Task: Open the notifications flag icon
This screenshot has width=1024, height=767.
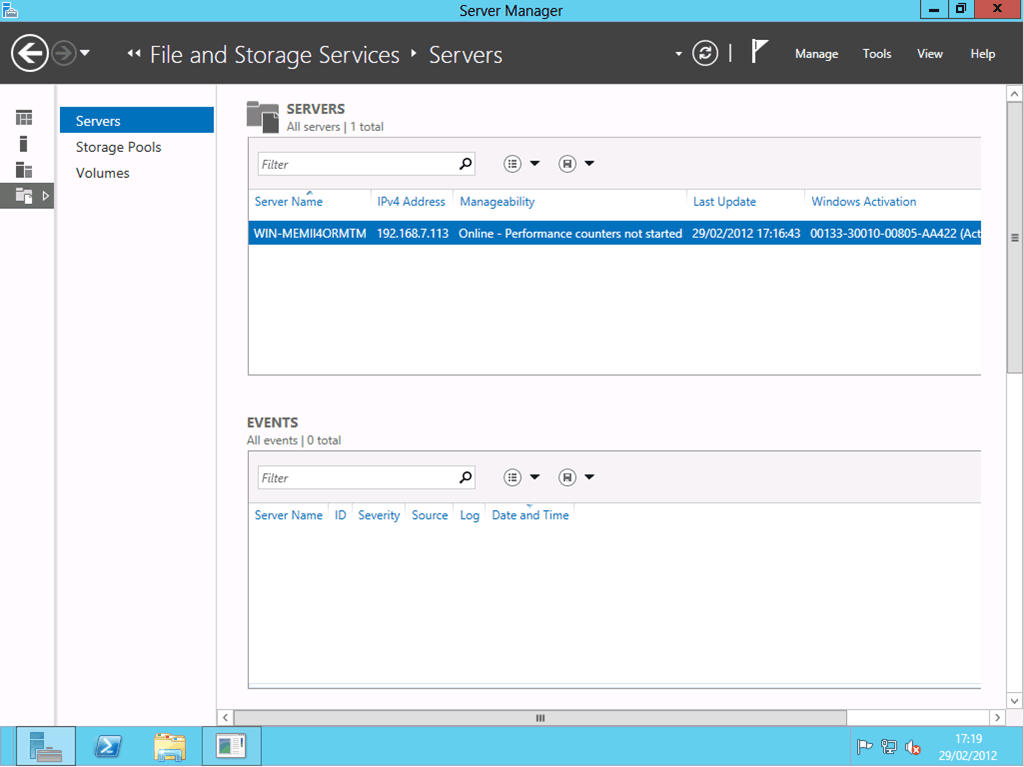Action: (x=759, y=53)
